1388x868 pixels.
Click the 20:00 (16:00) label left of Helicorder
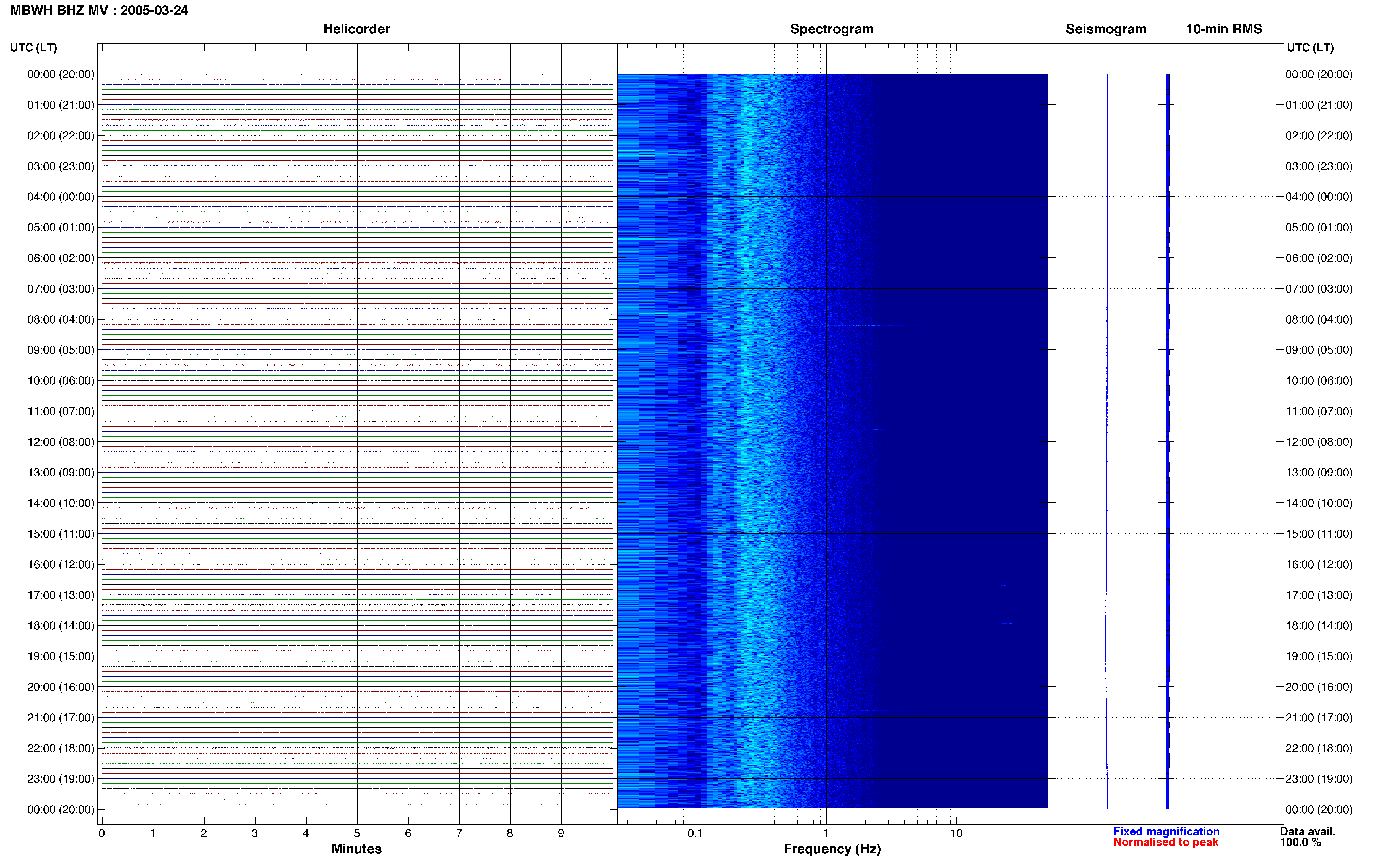pos(61,687)
